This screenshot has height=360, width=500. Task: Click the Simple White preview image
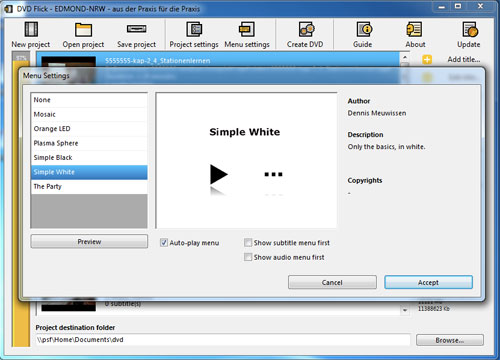click(x=246, y=160)
